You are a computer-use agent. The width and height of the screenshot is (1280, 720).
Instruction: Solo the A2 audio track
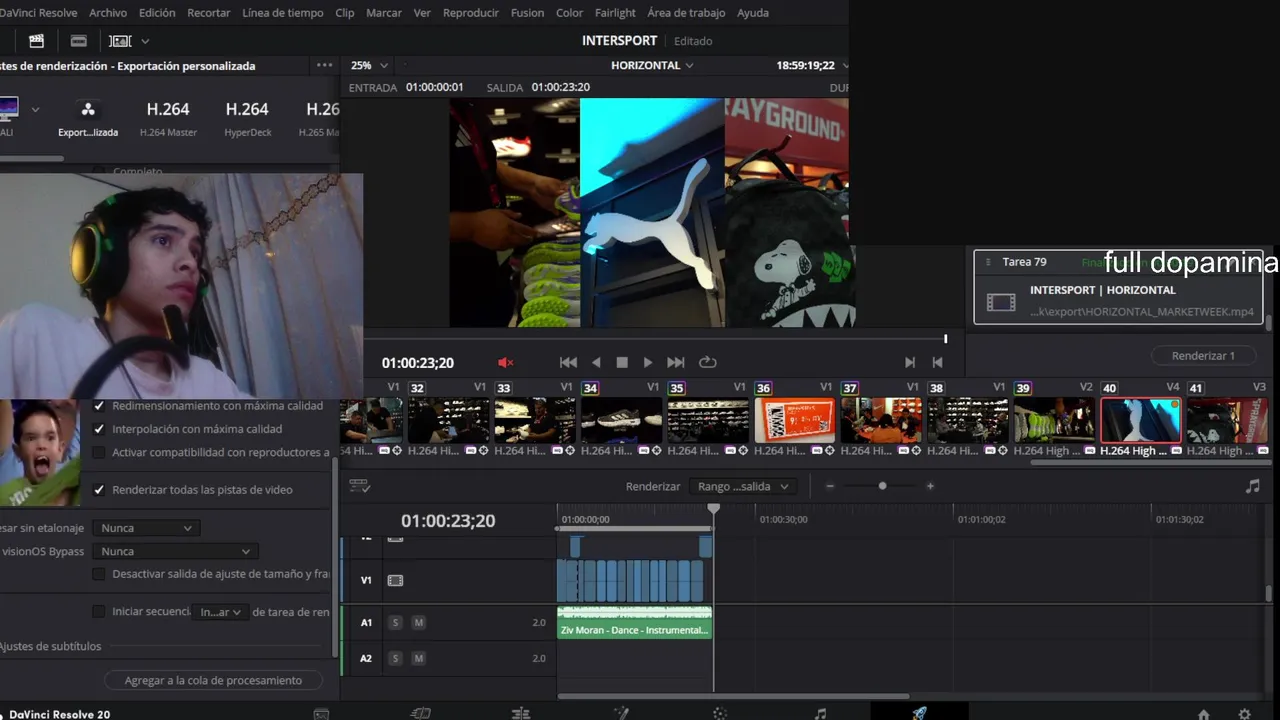click(x=395, y=658)
